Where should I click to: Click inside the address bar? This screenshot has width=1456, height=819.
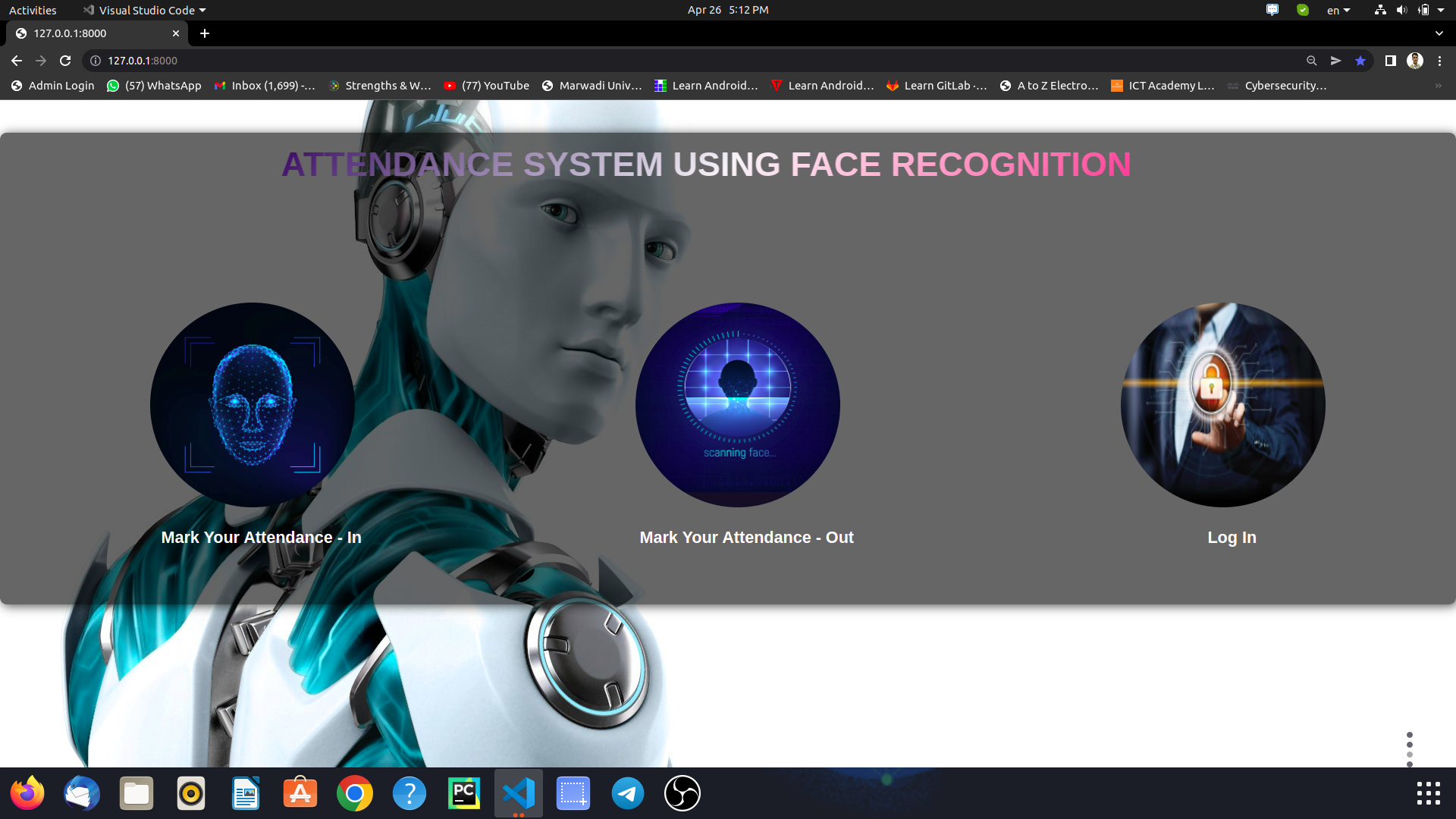[x=303, y=61]
